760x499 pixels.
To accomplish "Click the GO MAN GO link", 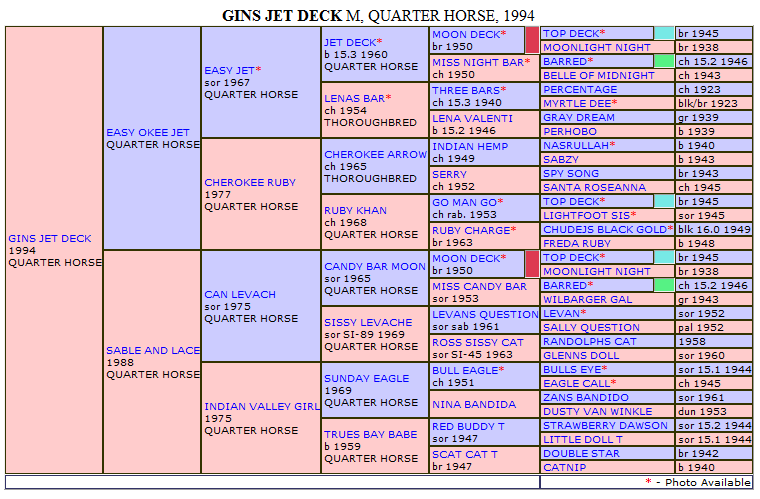I will coord(464,203).
